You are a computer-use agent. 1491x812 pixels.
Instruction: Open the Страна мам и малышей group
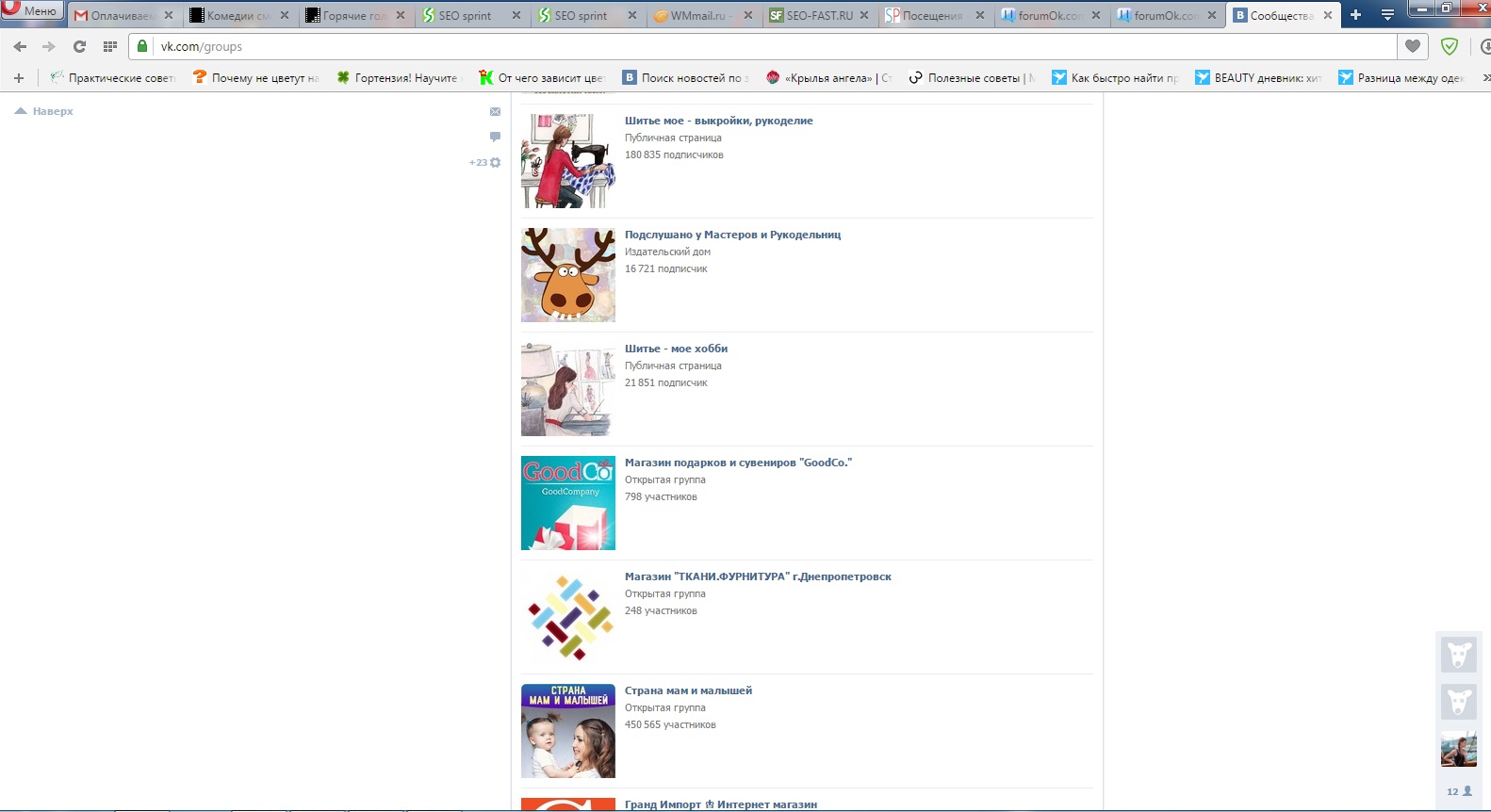(x=688, y=690)
